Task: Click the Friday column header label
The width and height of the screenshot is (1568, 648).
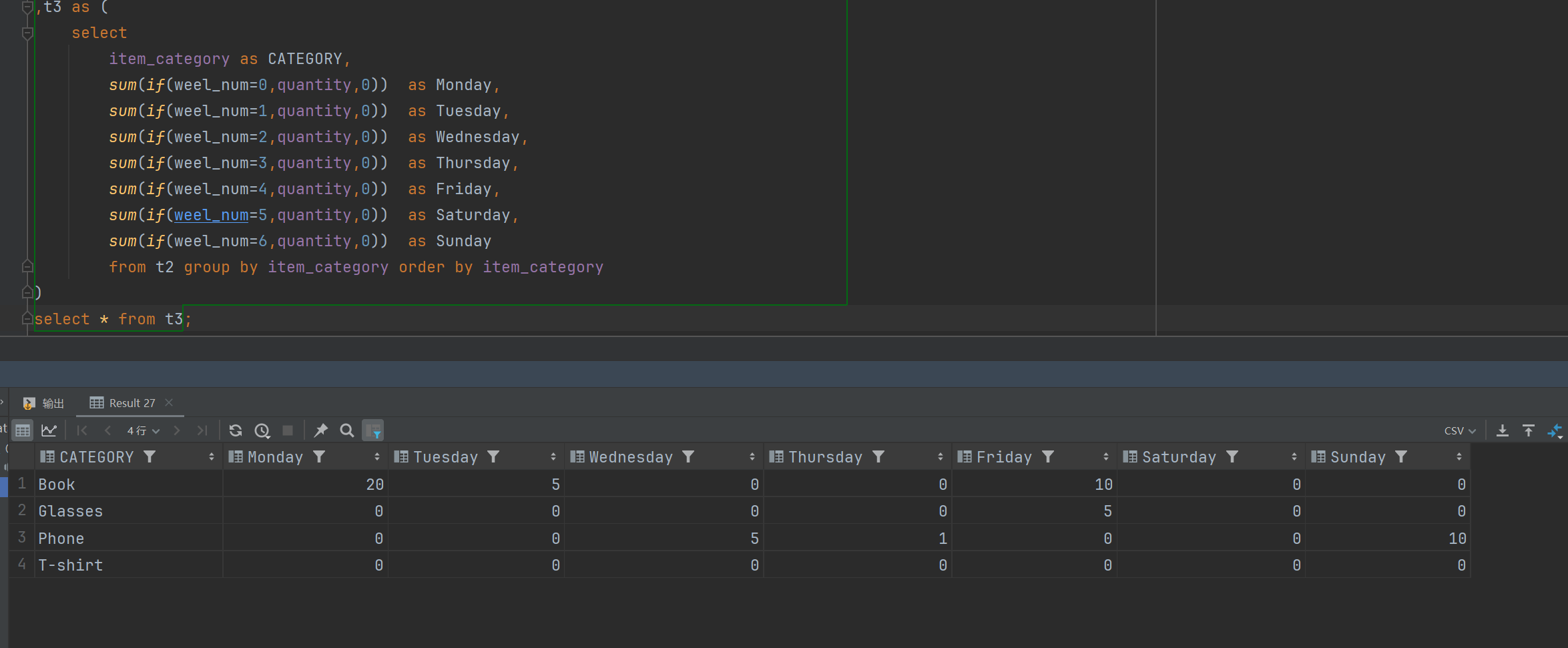Action: tap(1004, 457)
